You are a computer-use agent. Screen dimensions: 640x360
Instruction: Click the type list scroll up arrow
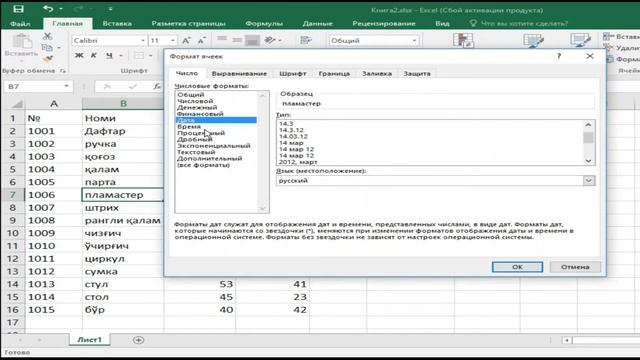588,124
